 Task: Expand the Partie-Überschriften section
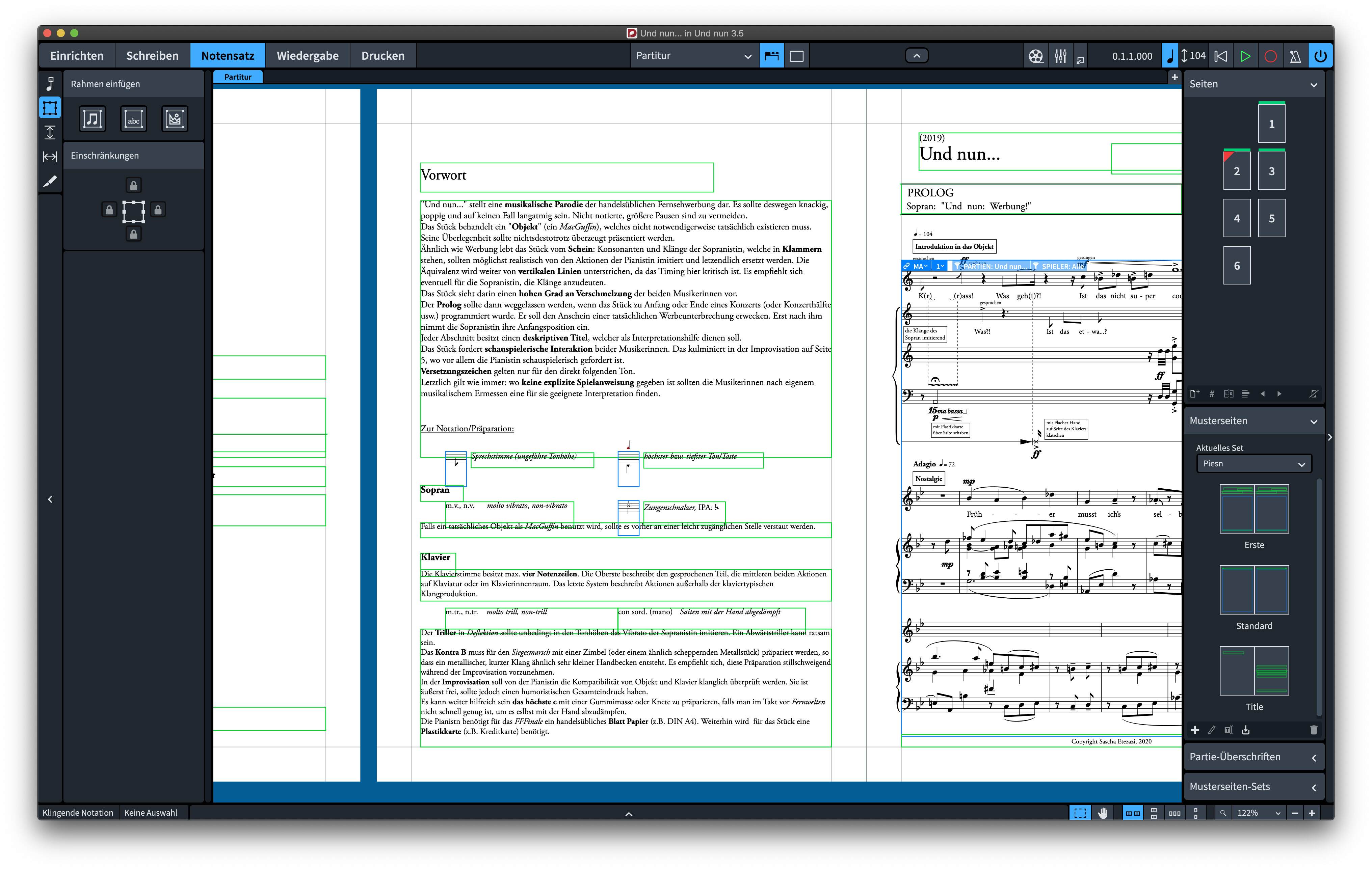(1254, 757)
